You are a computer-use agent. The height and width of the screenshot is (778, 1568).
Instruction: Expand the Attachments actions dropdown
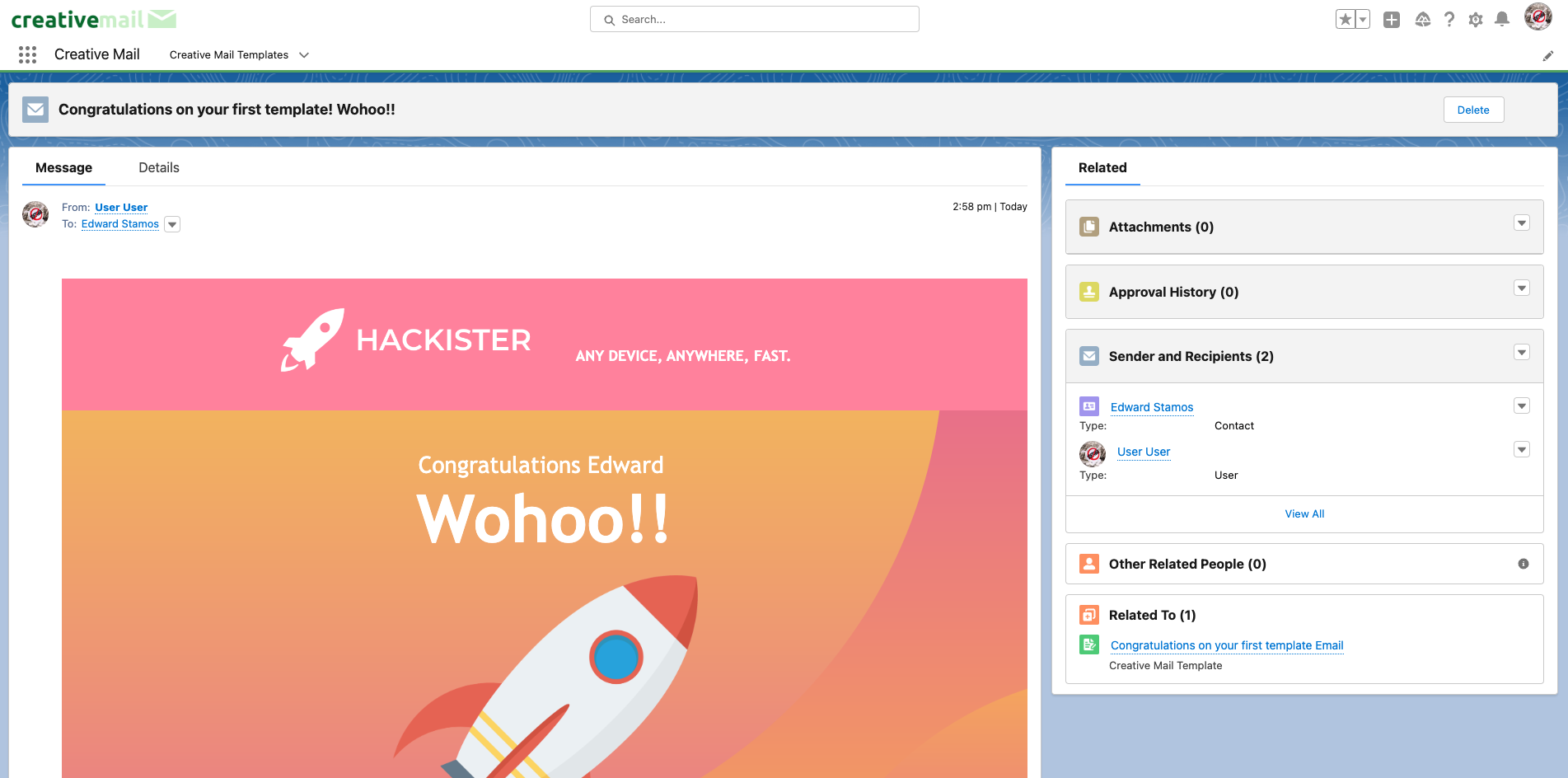1522,223
